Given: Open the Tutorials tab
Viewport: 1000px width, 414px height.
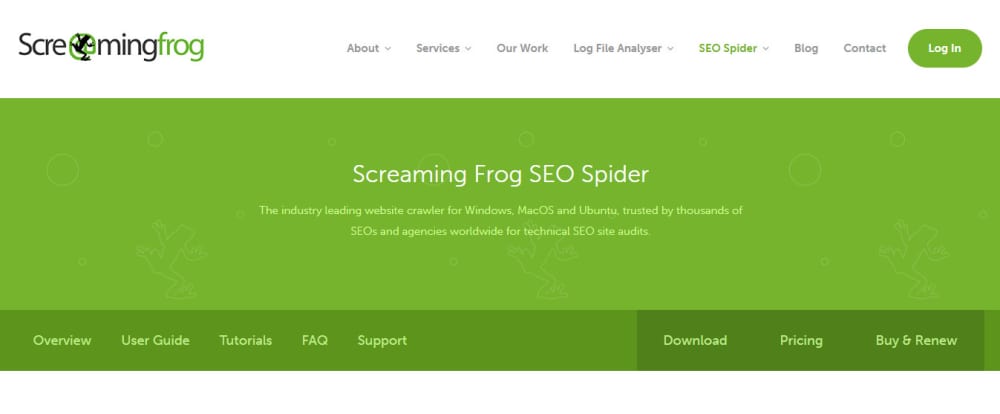Looking at the screenshot, I should click(x=246, y=341).
